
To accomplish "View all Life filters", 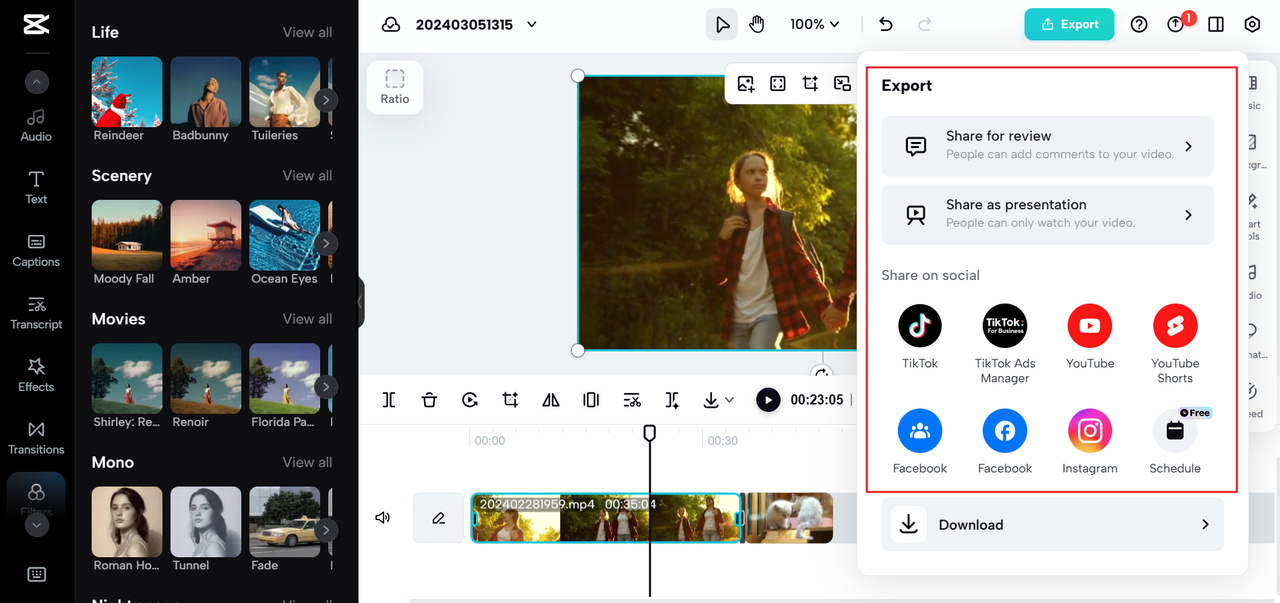I will pyautogui.click(x=307, y=32).
